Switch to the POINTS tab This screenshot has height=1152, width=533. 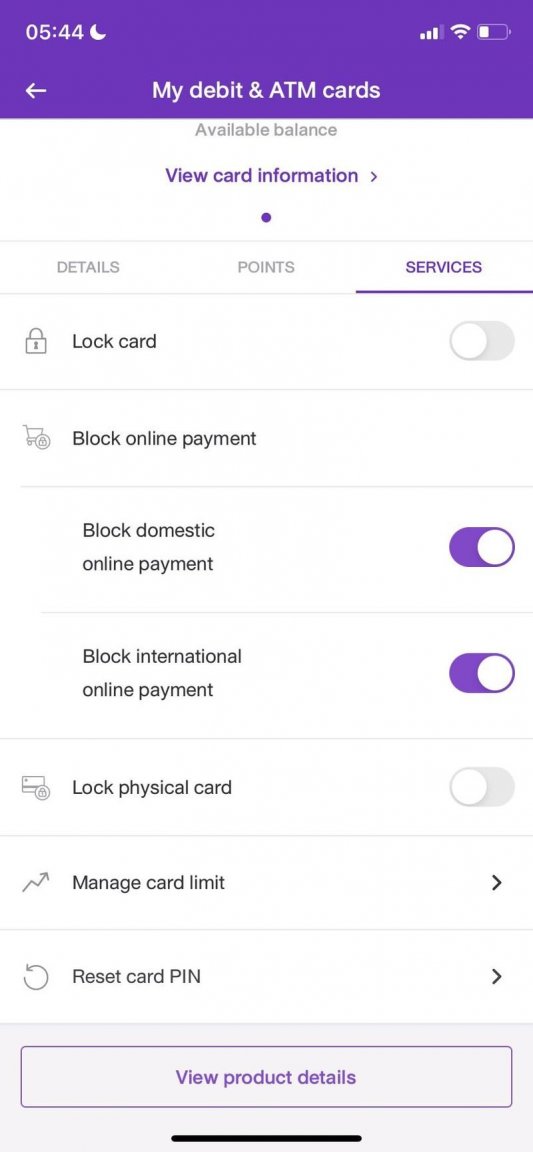pos(266,267)
